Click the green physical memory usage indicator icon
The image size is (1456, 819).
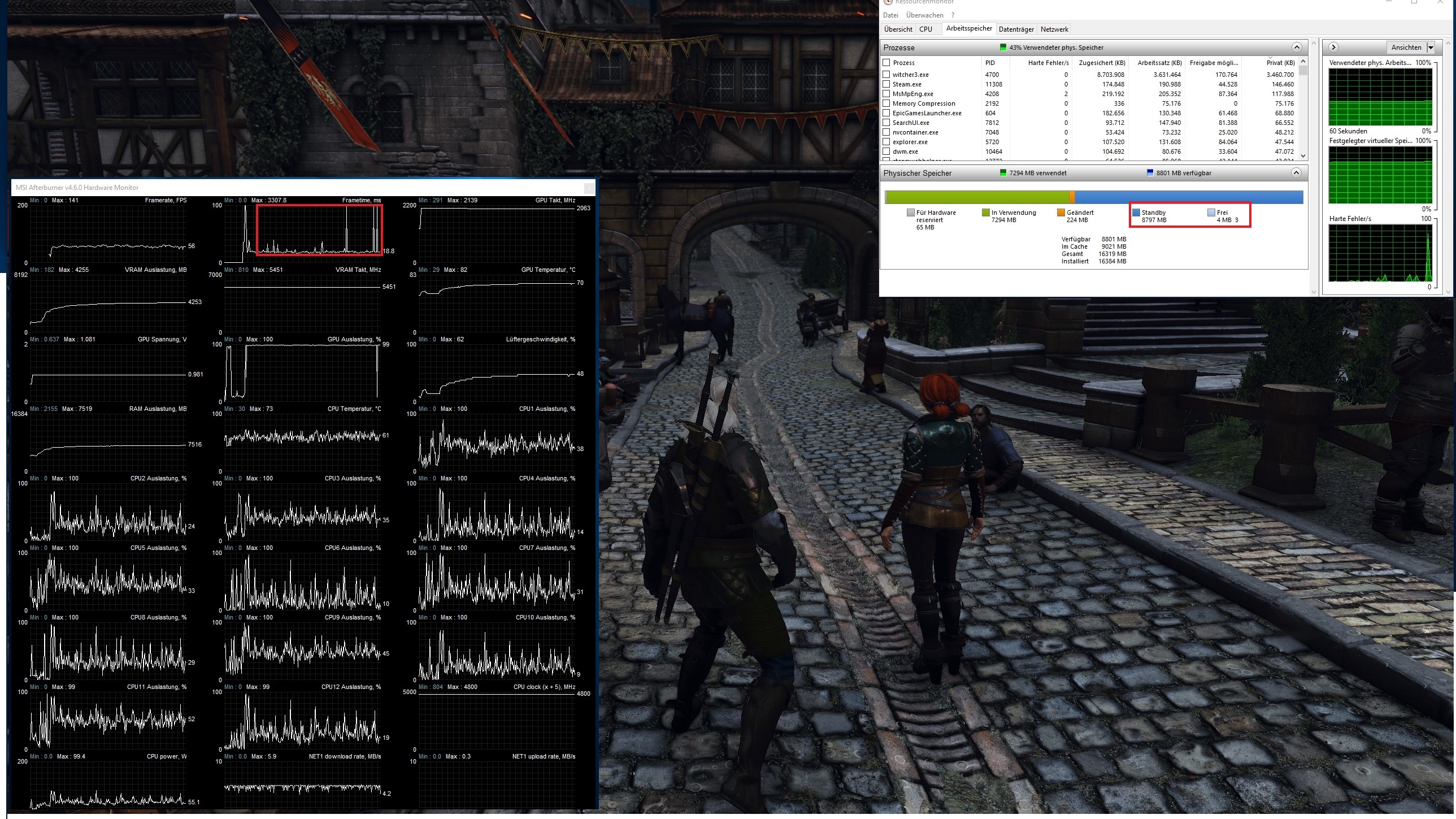1003,47
